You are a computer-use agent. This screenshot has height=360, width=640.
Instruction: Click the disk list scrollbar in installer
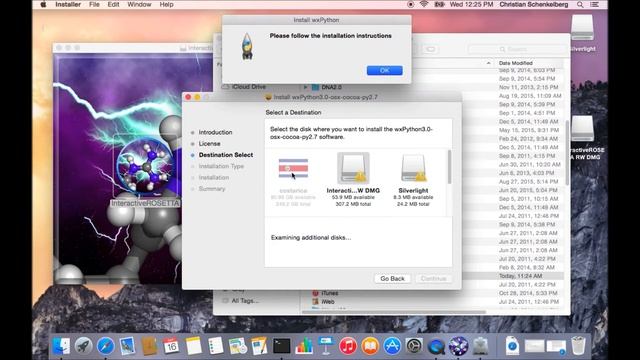coord(449,167)
